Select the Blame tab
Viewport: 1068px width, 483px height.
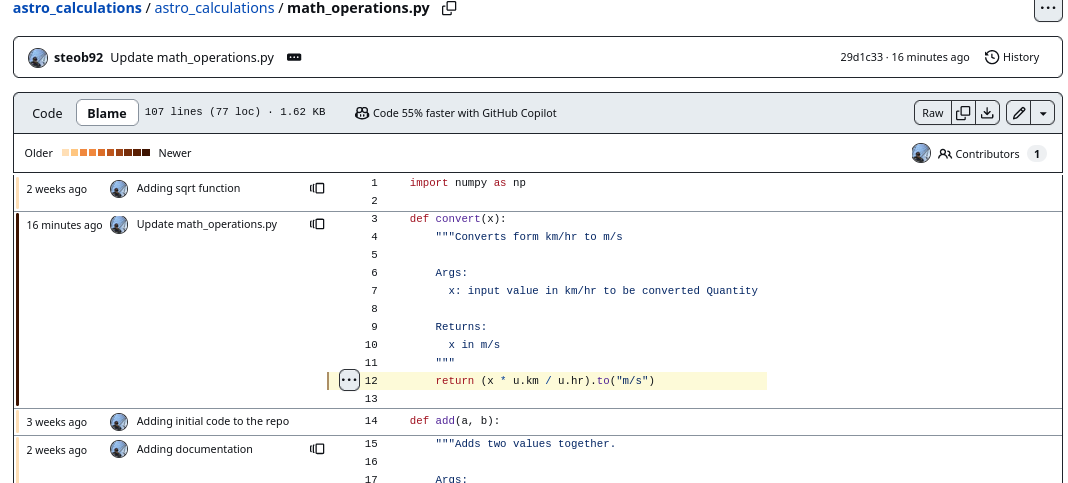point(107,113)
